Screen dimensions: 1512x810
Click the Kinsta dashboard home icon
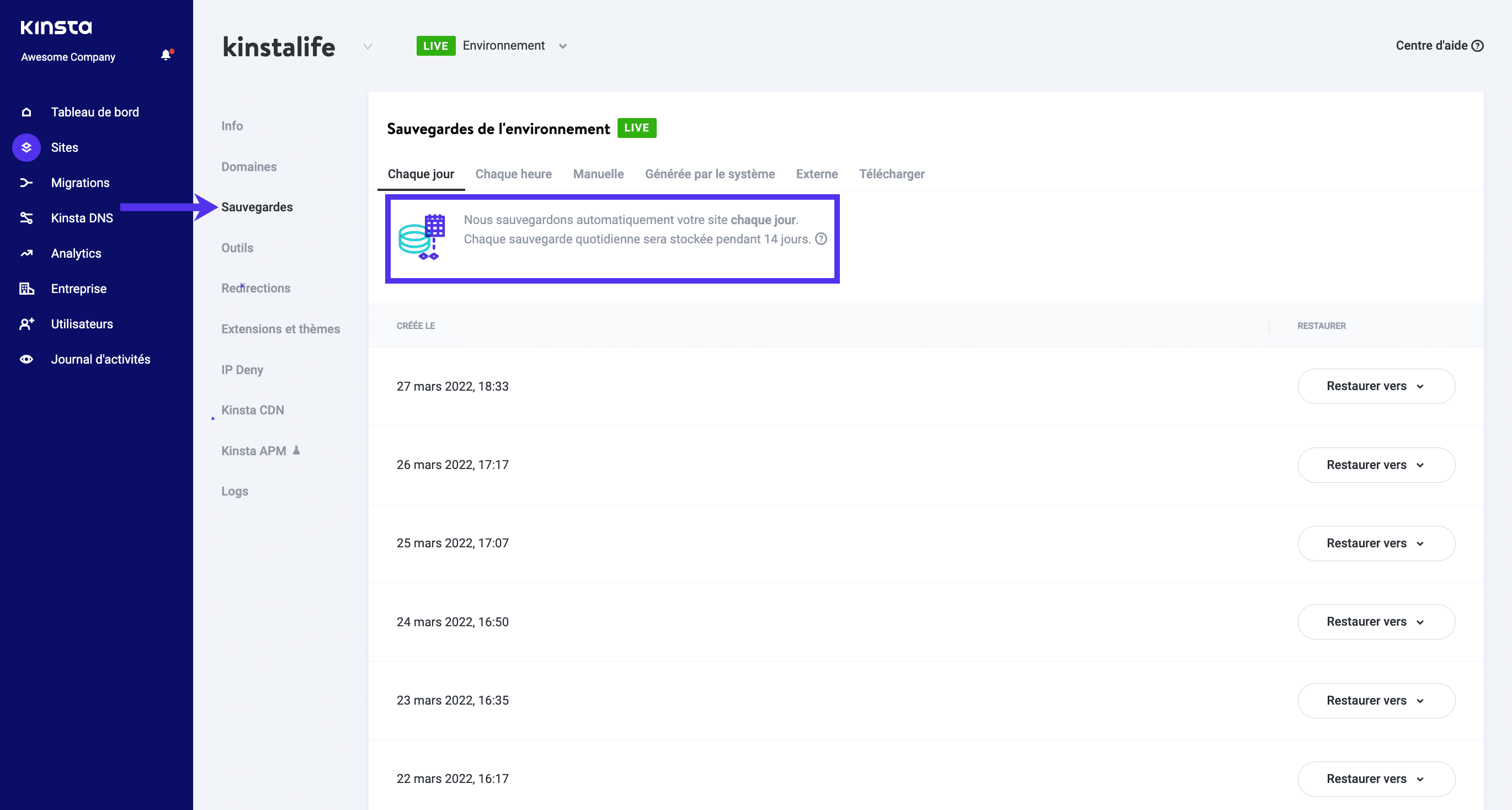tap(27, 112)
